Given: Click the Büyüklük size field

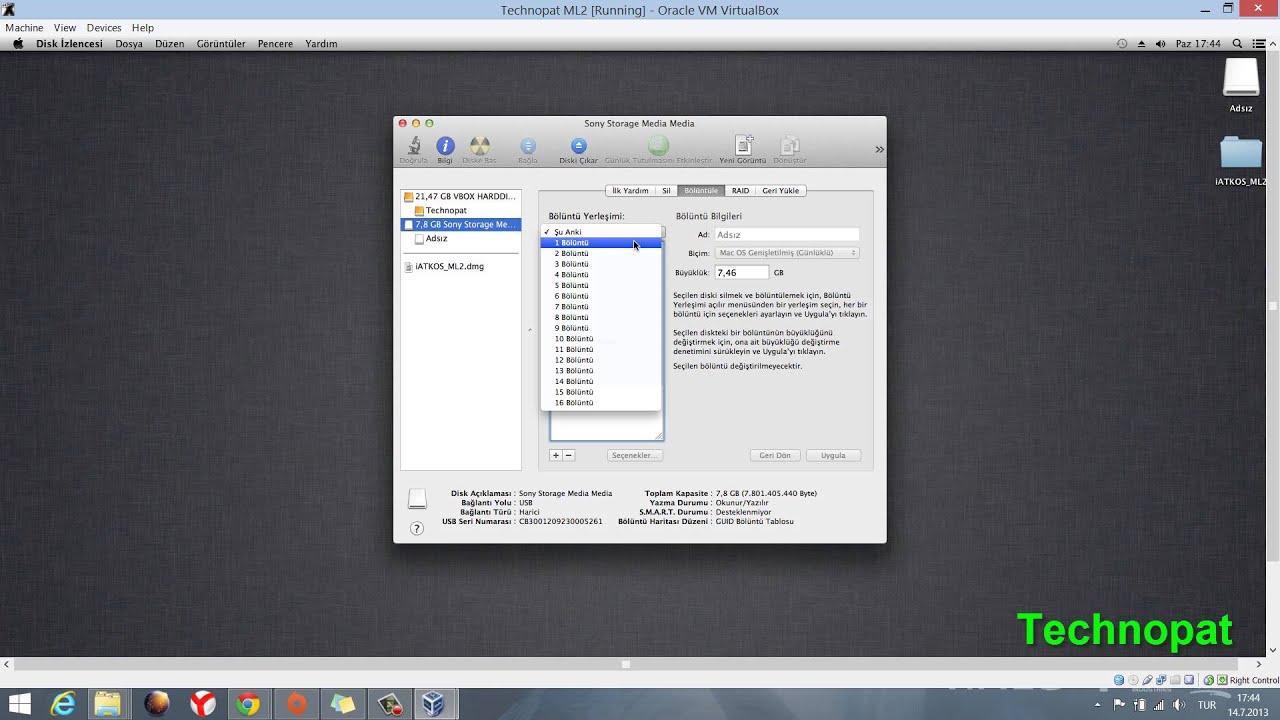Looking at the screenshot, I should (x=741, y=272).
